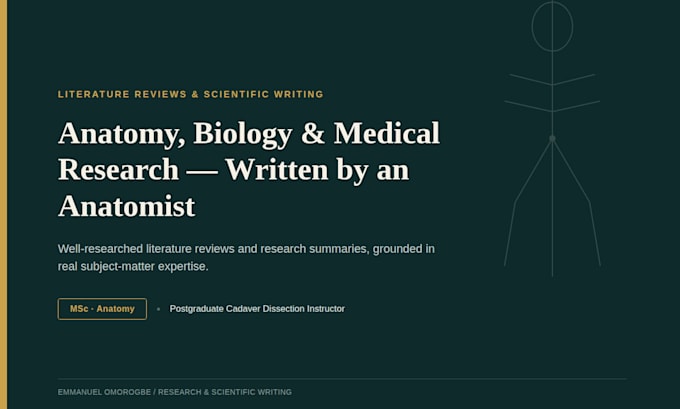
Task: Click the skeleton figure's pelvis joint dot
Action: pos(552,139)
